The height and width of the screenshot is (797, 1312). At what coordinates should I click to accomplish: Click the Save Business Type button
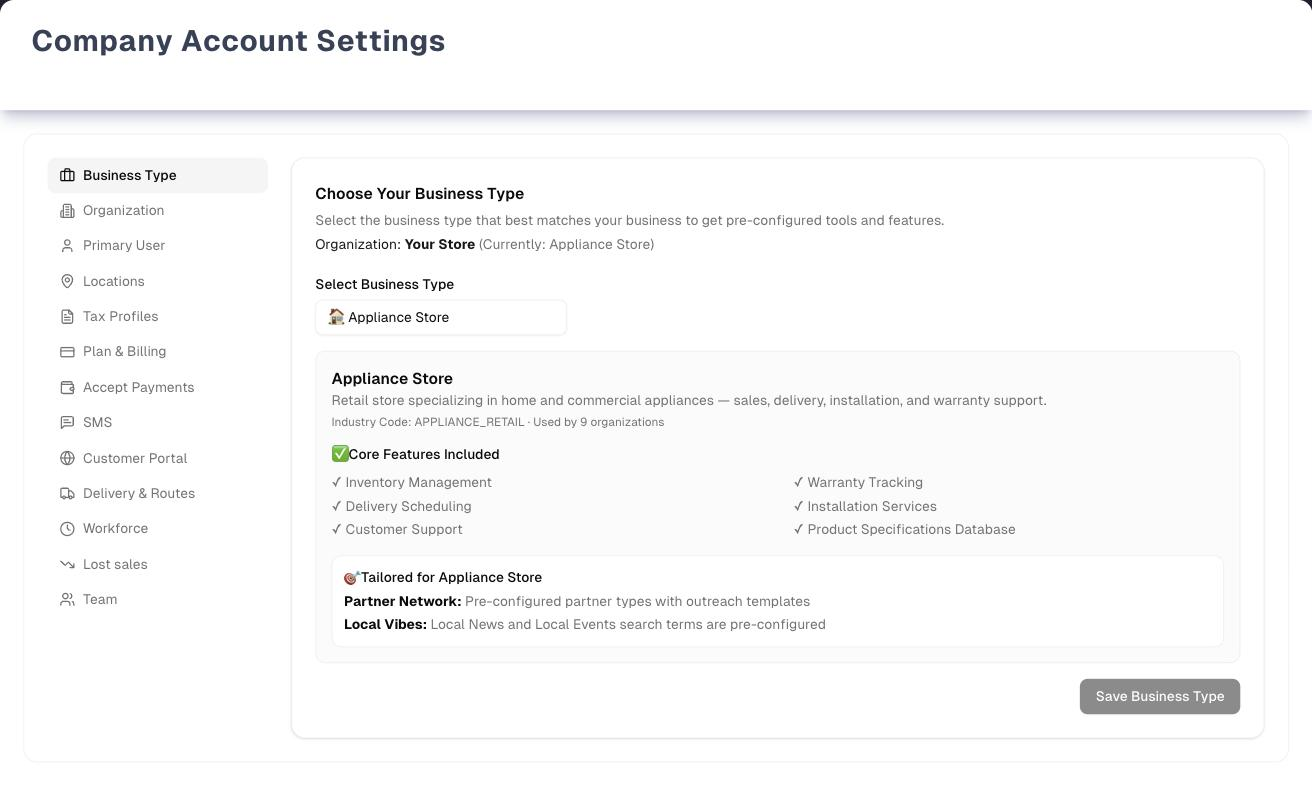1160,697
